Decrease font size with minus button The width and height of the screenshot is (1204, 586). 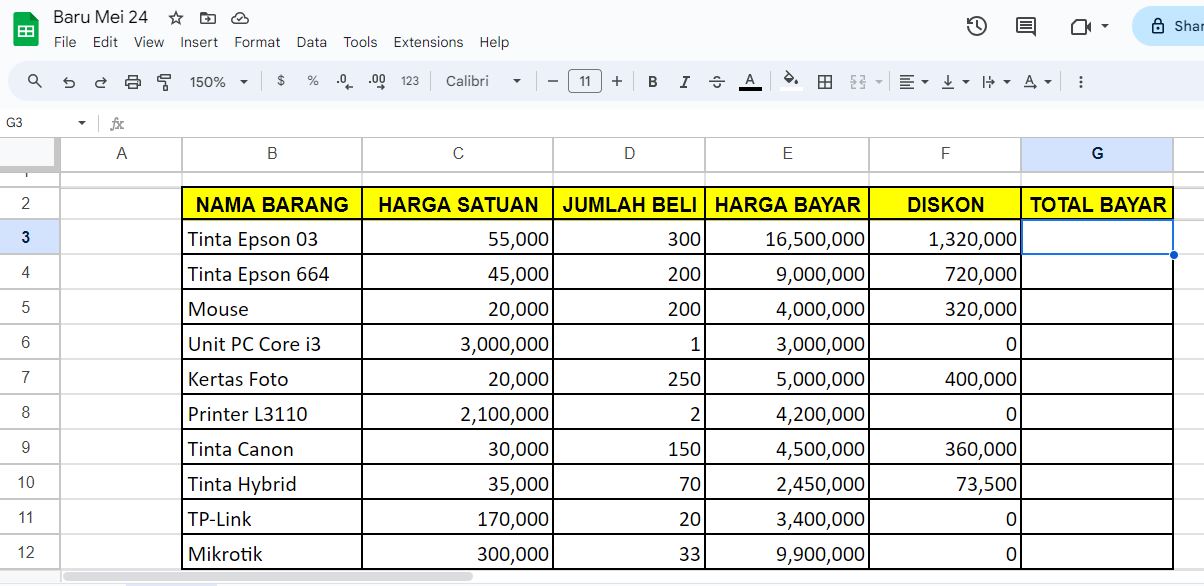click(x=553, y=82)
